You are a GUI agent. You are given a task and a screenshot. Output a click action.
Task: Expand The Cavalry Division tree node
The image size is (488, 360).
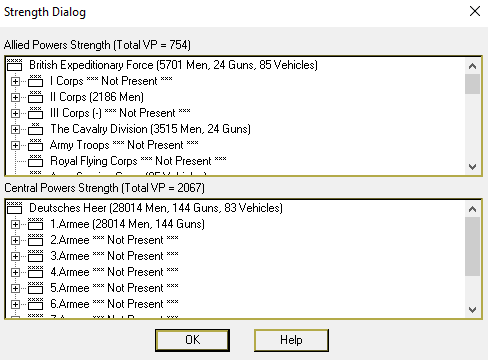15,129
